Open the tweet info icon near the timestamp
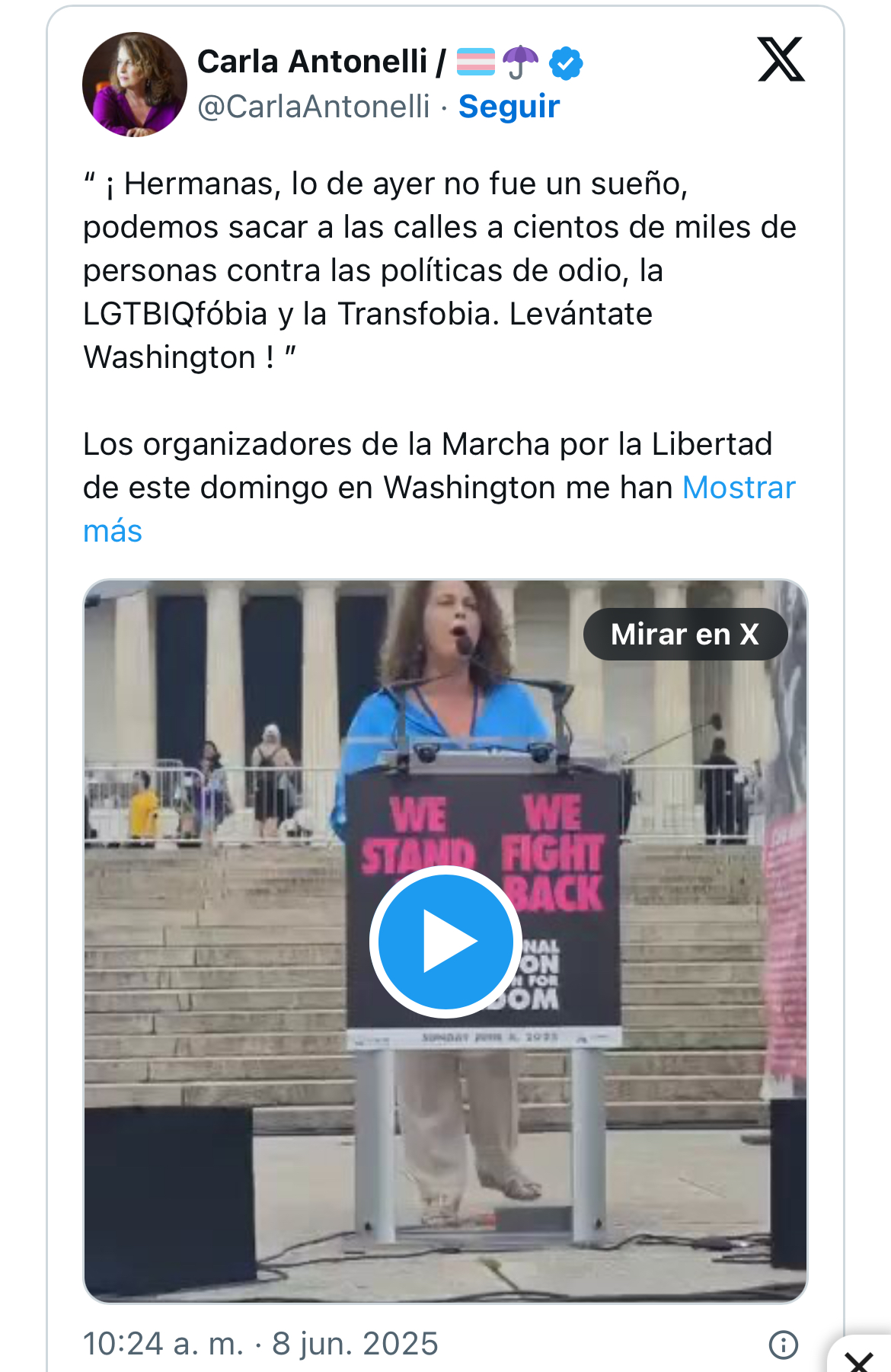Image resolution: width=891 pixels, height=1372 pixels. (784, 1345)
